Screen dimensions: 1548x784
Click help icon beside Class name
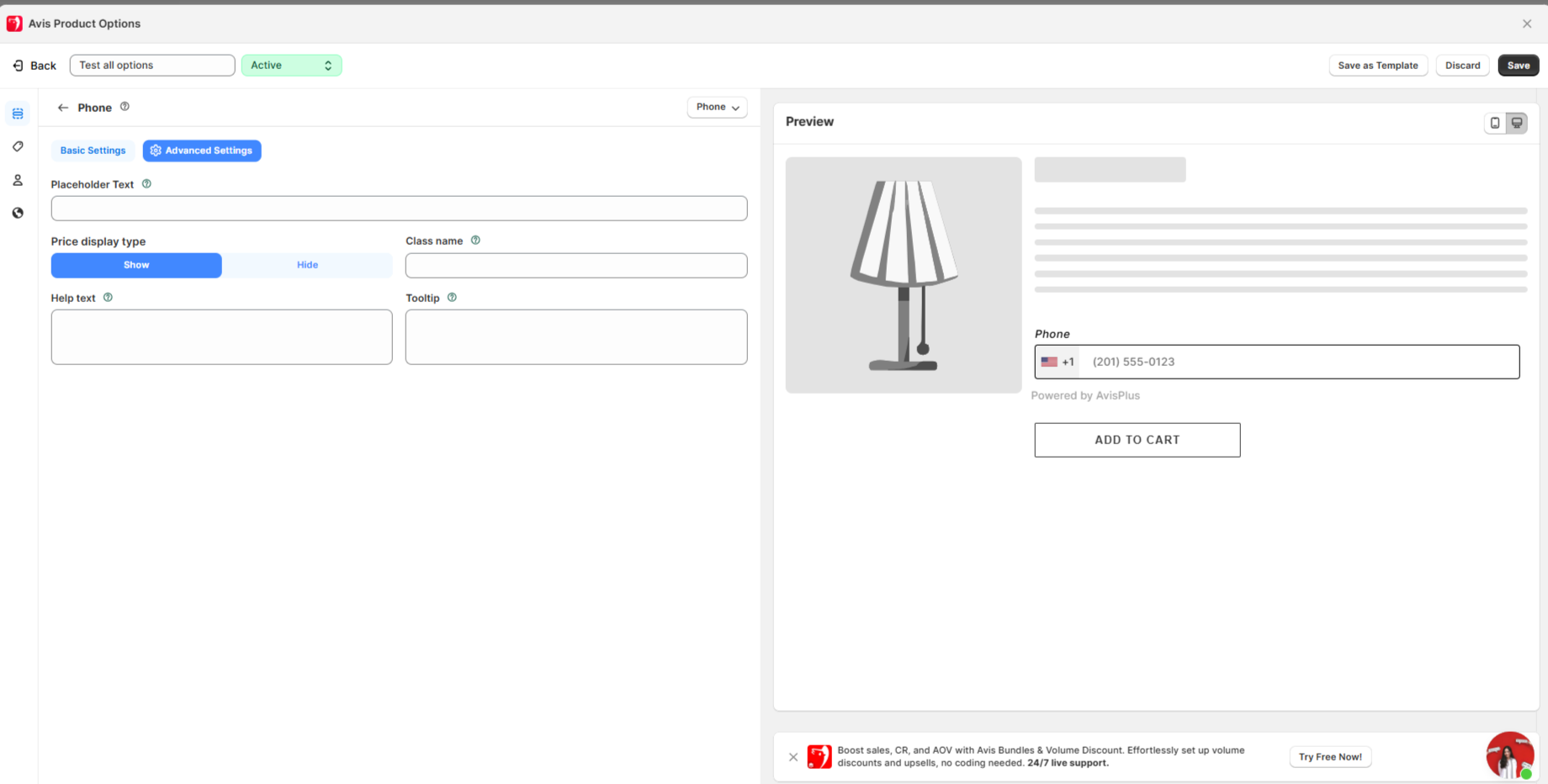tap(475, 241)
